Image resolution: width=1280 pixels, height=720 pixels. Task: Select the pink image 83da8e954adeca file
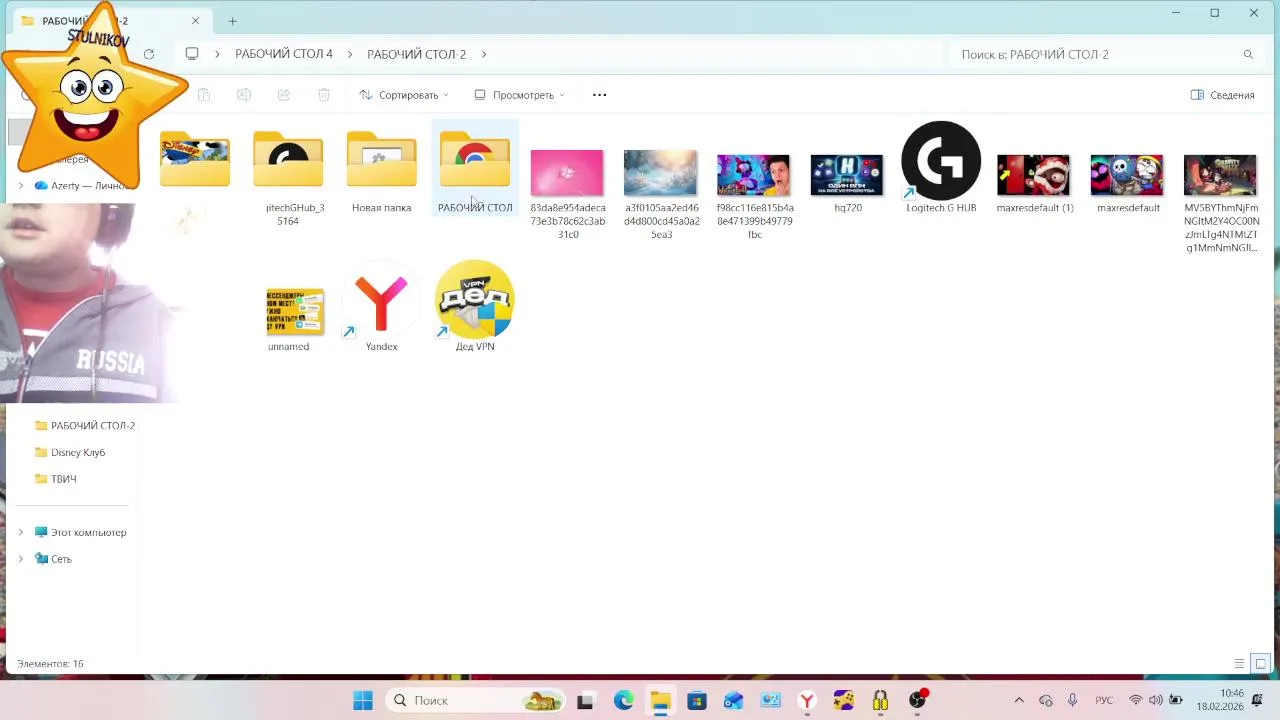pos(567,172)
